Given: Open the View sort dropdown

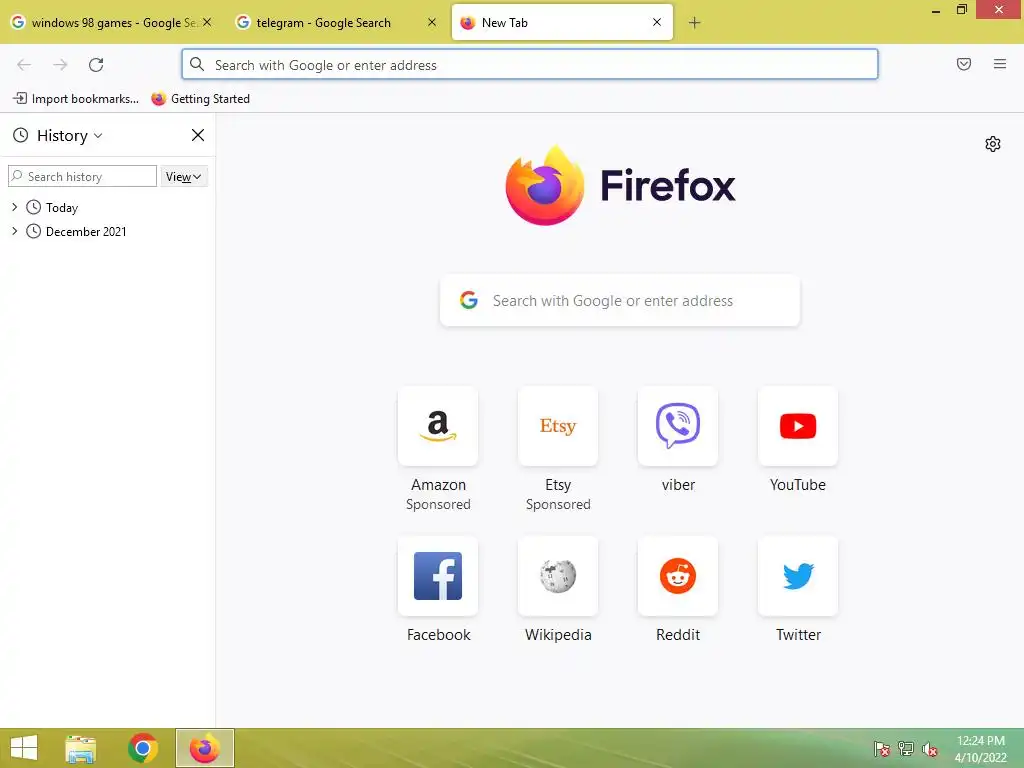Looking at the screenshot, I should [x=184, y=176].
